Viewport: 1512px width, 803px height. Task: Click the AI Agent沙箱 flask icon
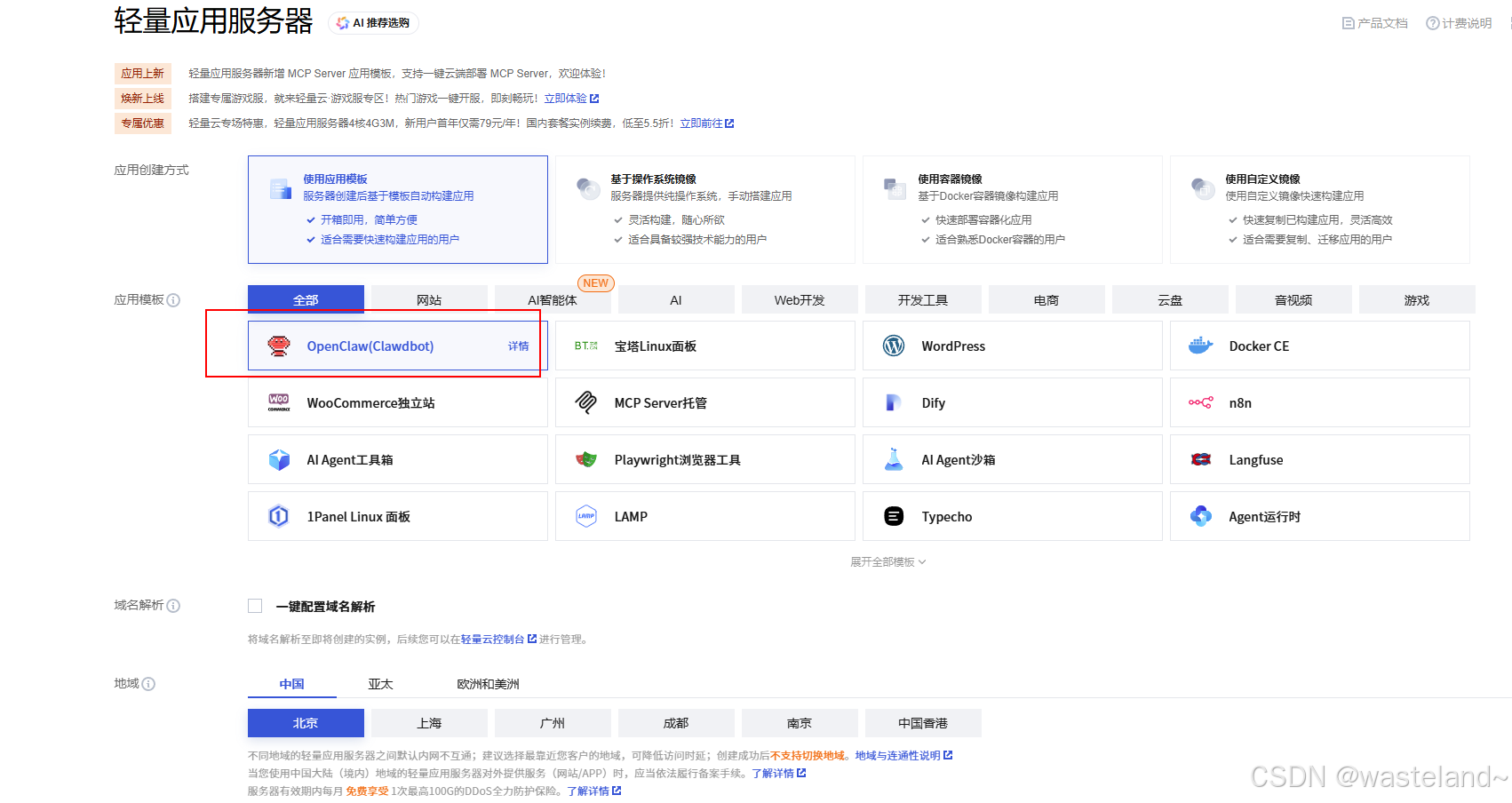click(894, 459)
